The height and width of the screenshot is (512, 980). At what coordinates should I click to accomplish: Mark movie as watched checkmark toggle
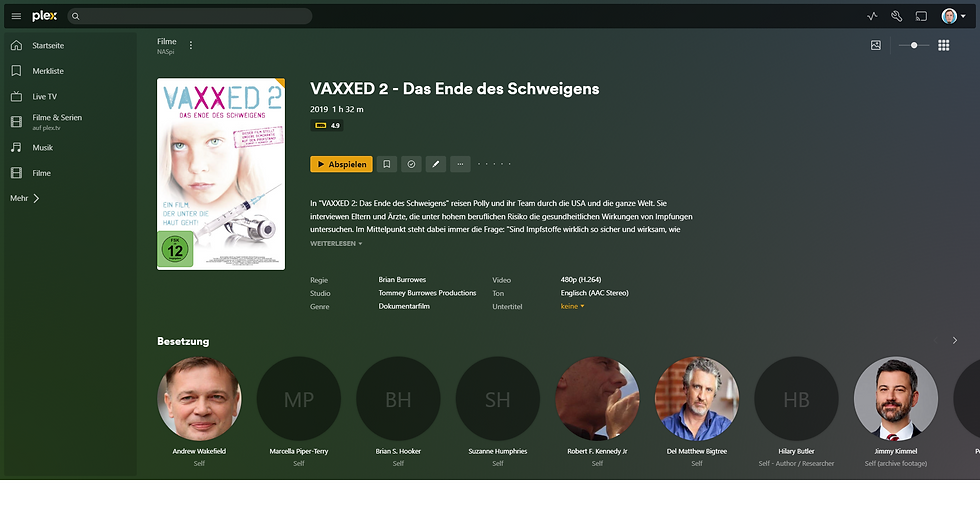tap(411, 164)
